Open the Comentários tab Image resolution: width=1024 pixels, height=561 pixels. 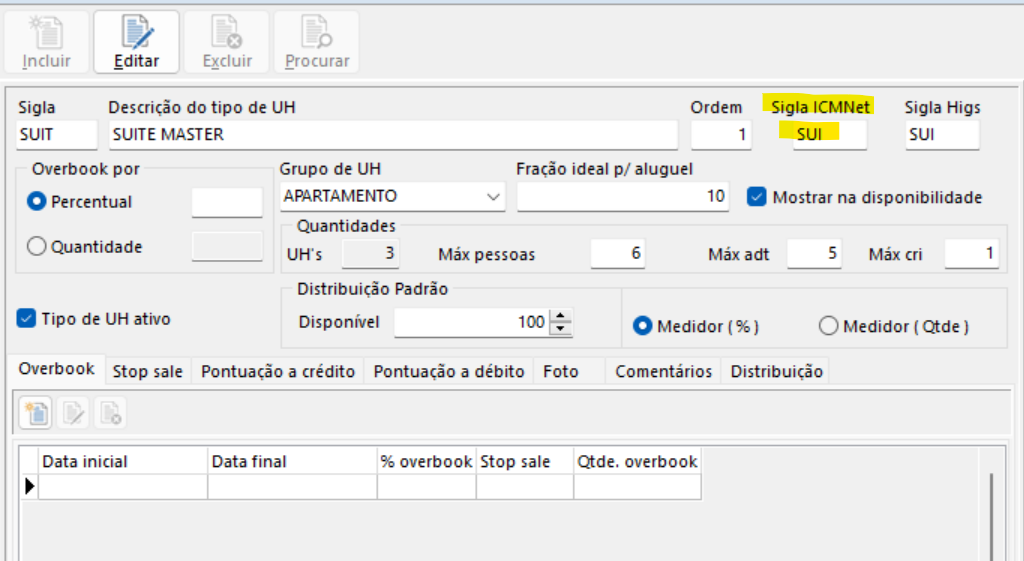(x=663, y=371)
